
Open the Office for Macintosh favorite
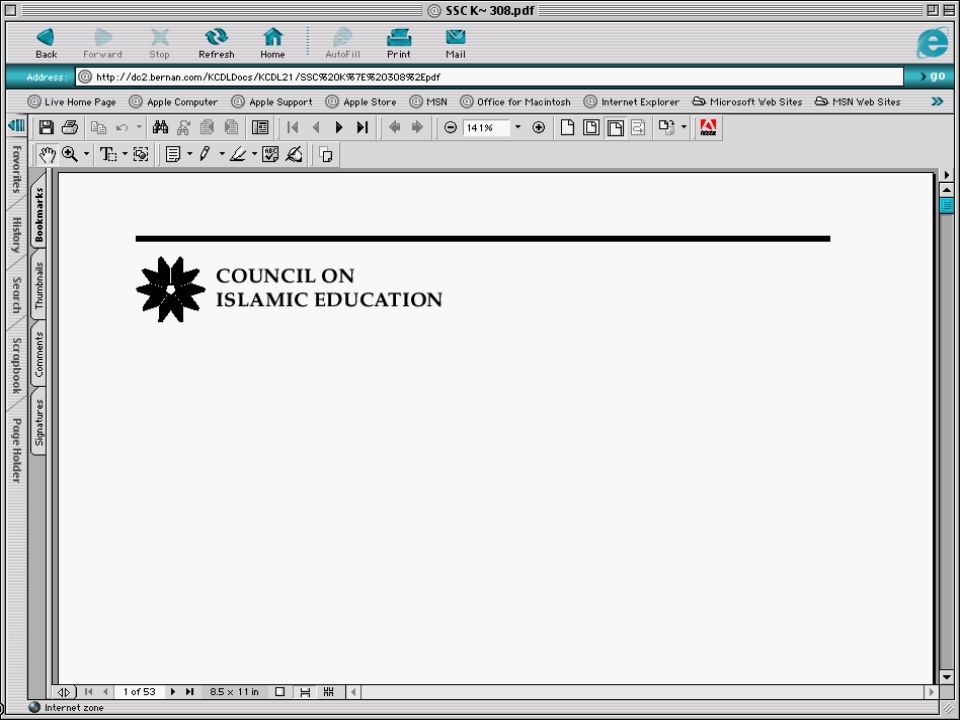pyautogui.click(x=516, y=102)
